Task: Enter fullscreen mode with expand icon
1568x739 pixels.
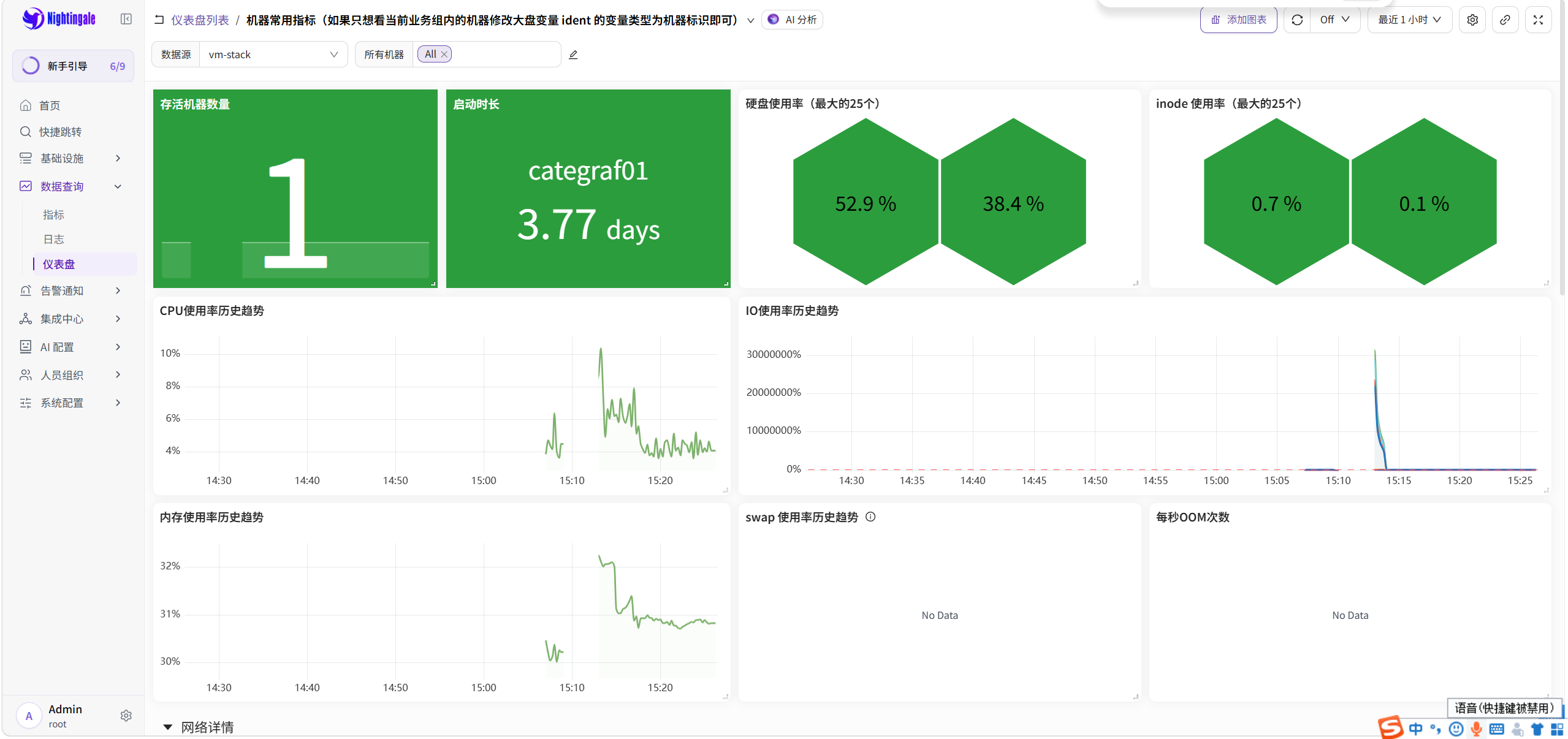Action: coord(1538,20)
